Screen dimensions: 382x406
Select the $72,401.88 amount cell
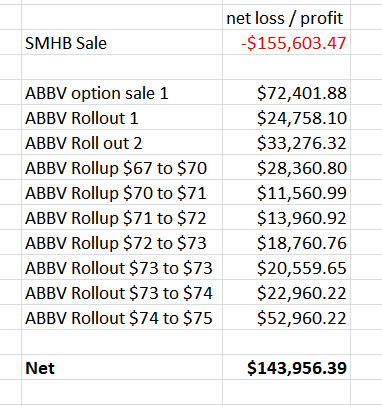tap(286, 92)
